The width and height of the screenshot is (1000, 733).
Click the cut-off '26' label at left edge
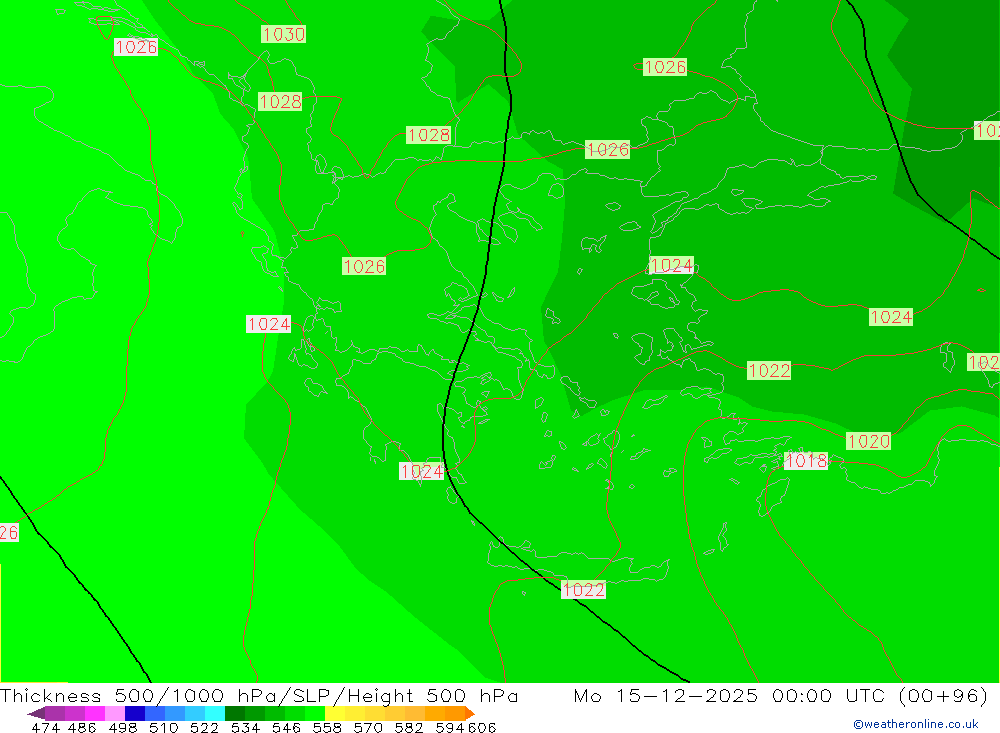9,532
